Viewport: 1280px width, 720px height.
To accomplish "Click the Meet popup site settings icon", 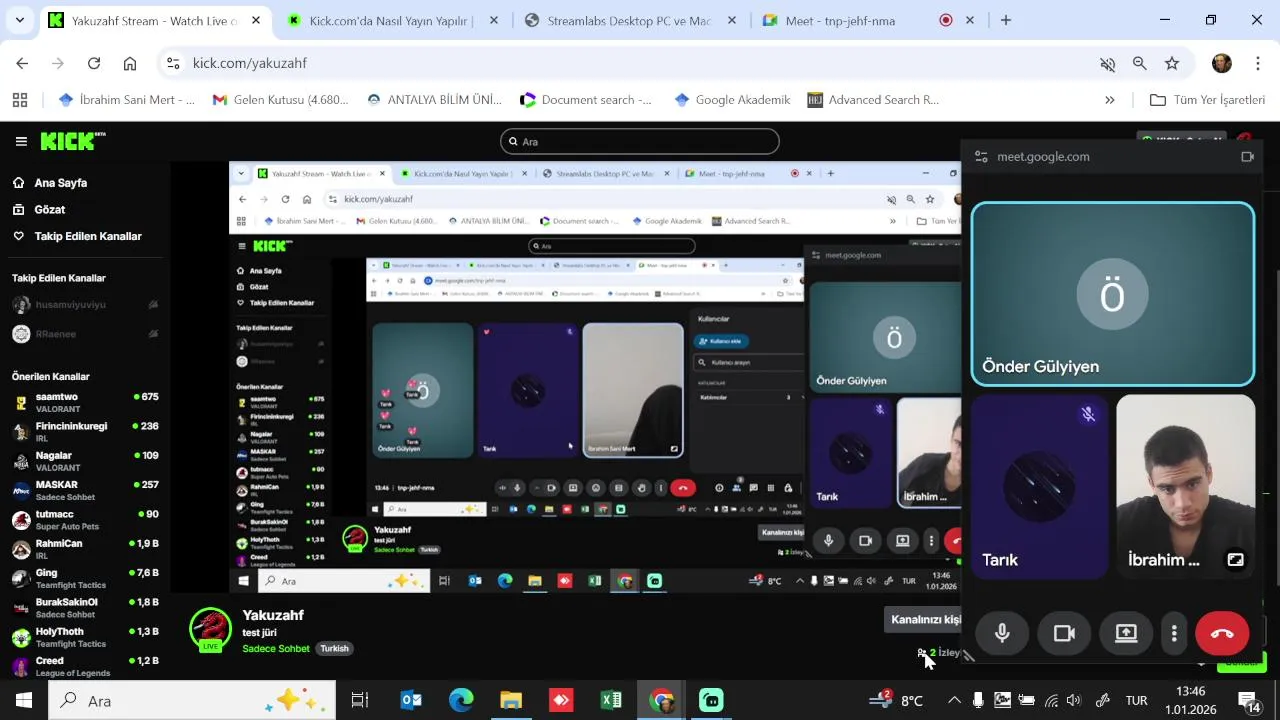I will (981, 157).
